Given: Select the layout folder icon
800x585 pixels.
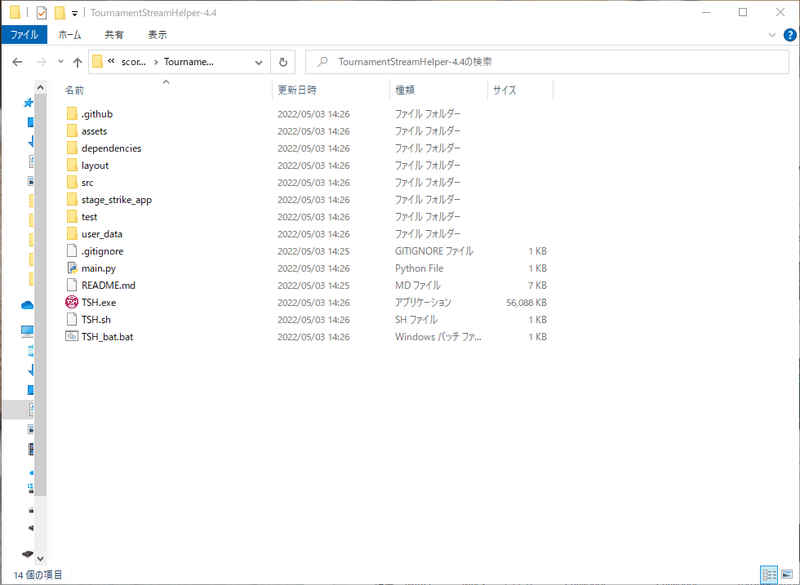Looking at the screenshot, I should [x=72, y=165].
